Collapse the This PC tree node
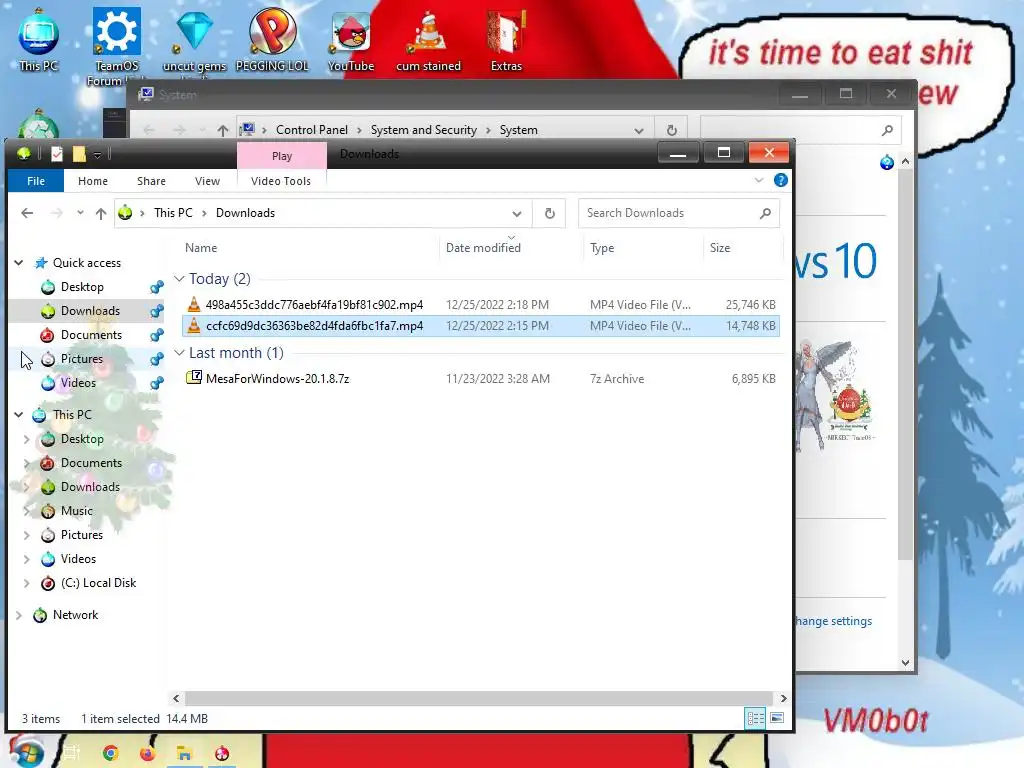 tap(19, 415)
